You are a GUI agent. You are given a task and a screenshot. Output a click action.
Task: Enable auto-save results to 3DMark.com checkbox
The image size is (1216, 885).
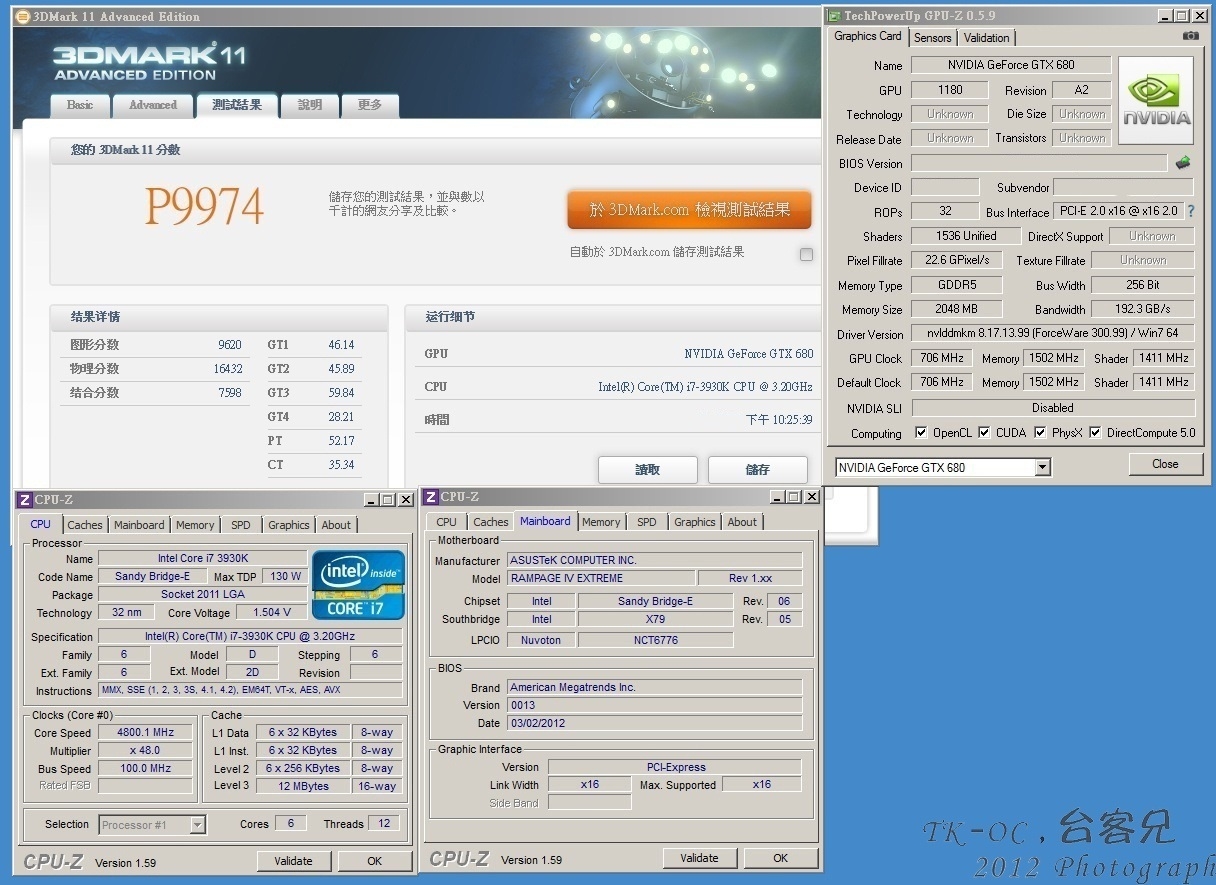click(806, 254)
